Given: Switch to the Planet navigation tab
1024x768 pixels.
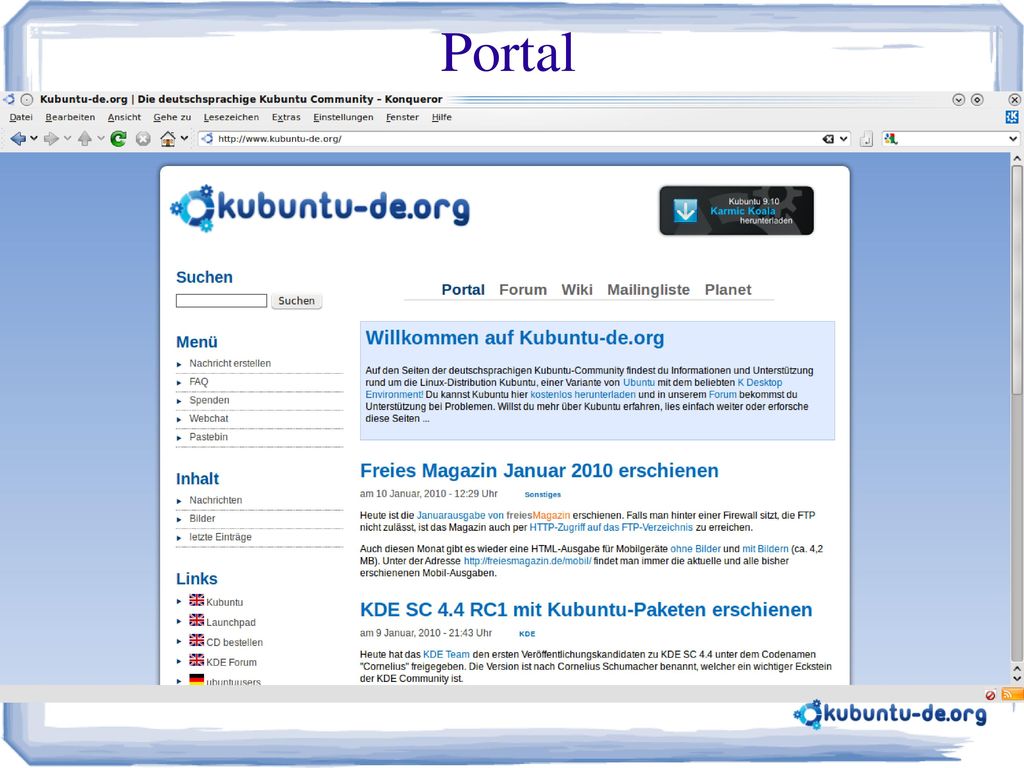Looking at the screenshot, I should (728, 289).
